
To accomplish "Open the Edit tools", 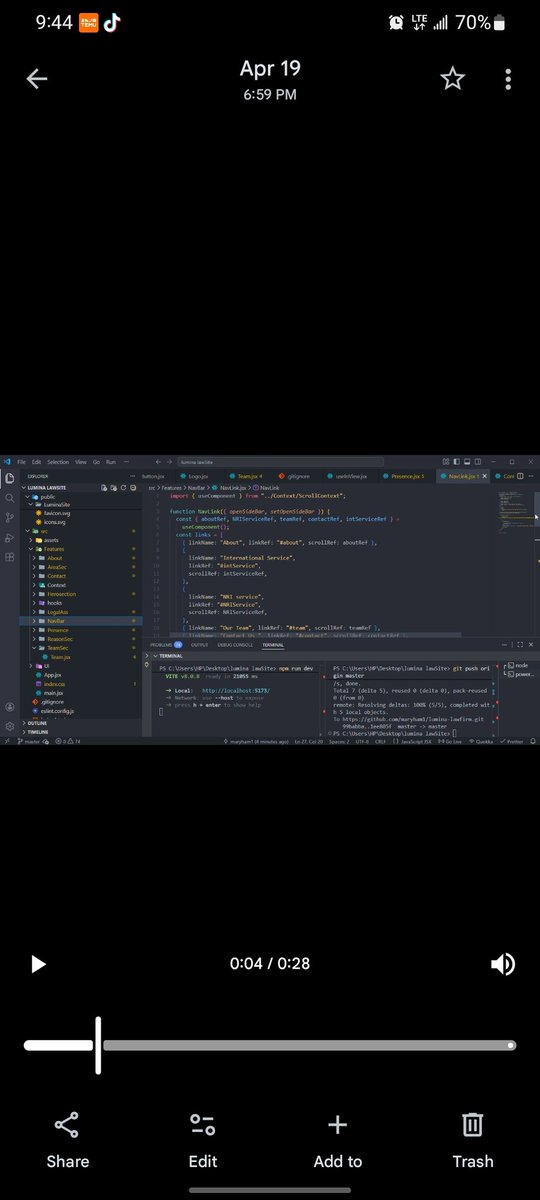I will click(203, 1139).
